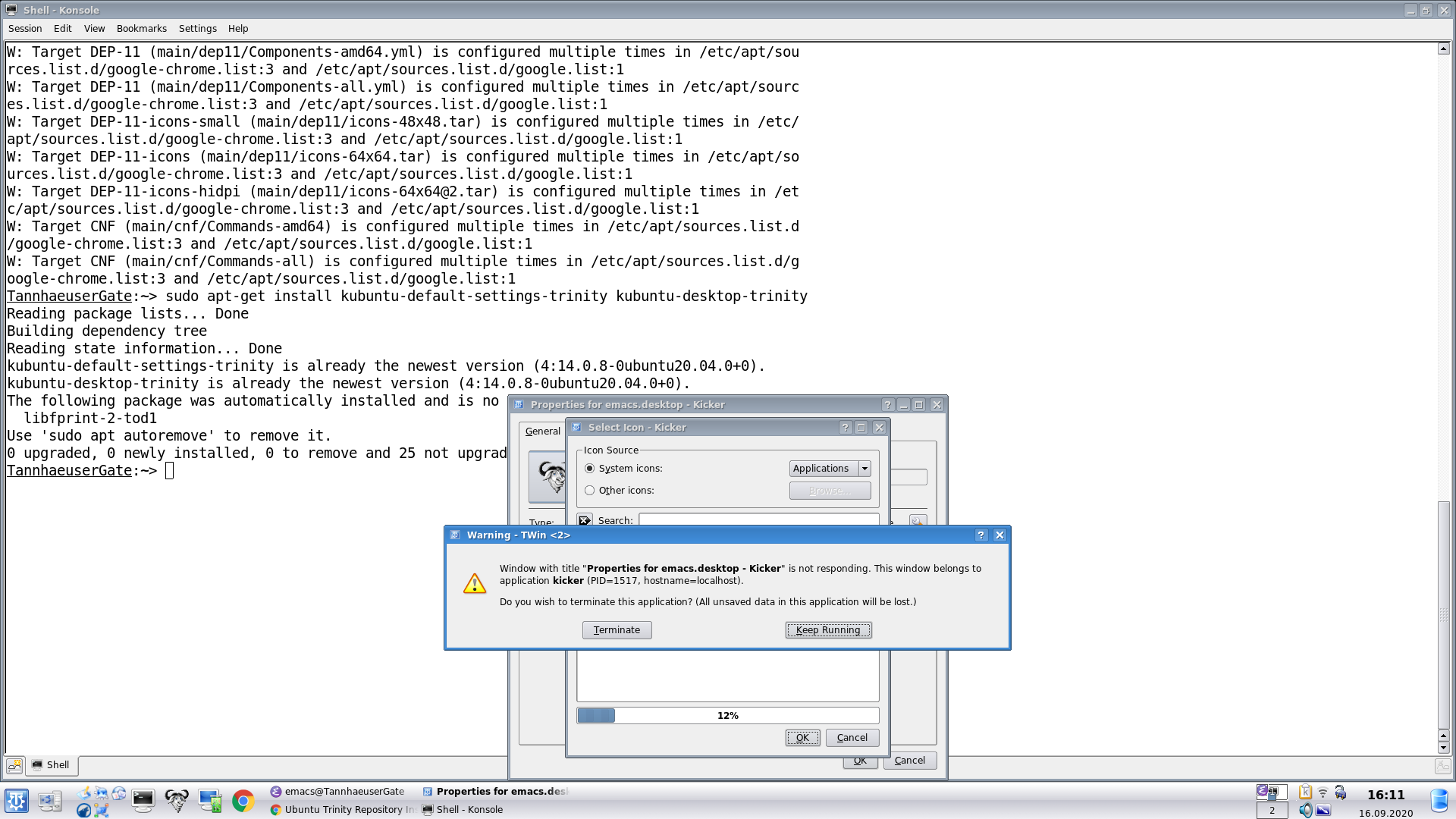
Task: Click the 16.09.2020 date in the panel
Action: click(1386, 813)
